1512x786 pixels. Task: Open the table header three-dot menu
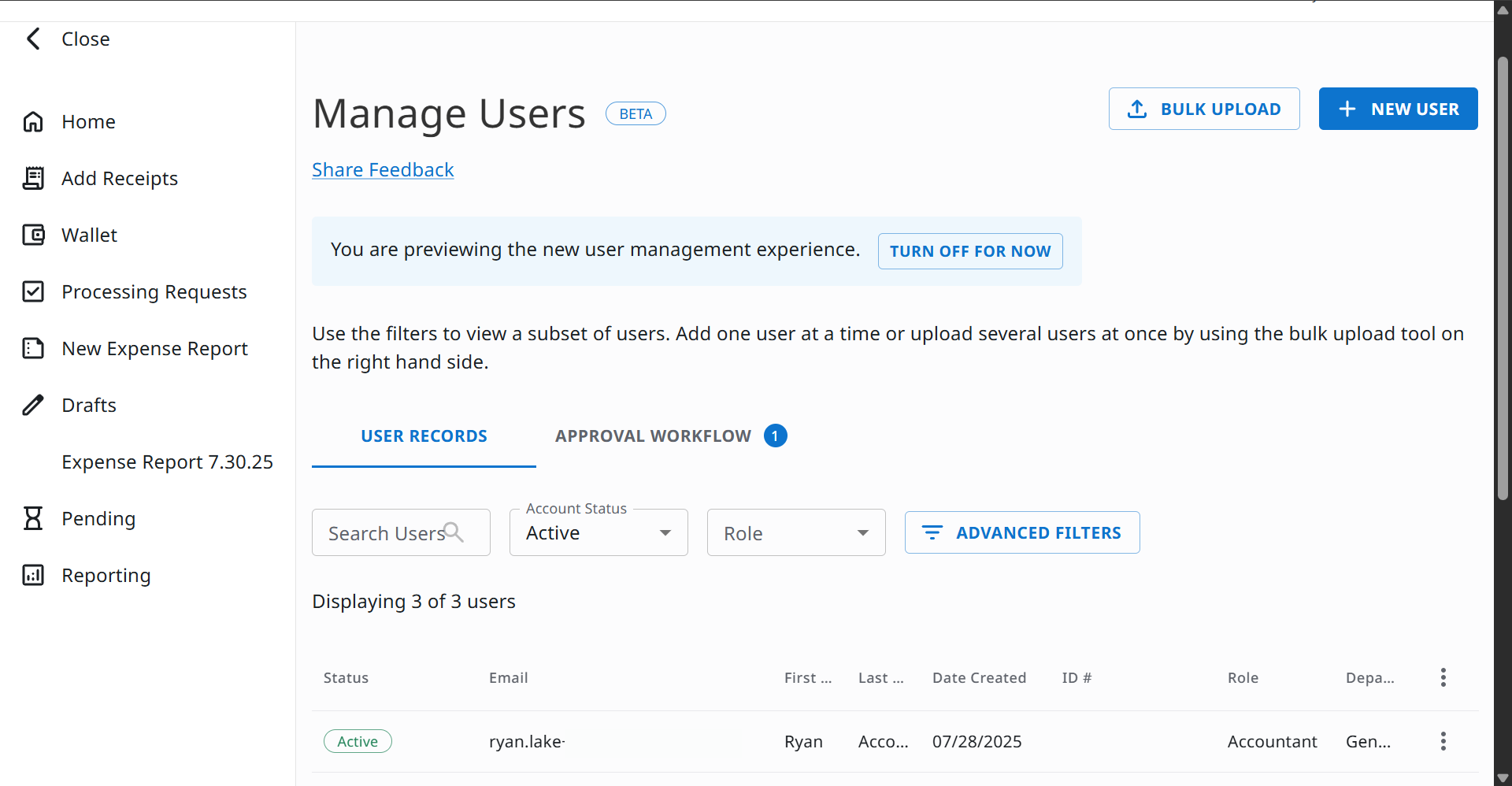pos(1443,677)
